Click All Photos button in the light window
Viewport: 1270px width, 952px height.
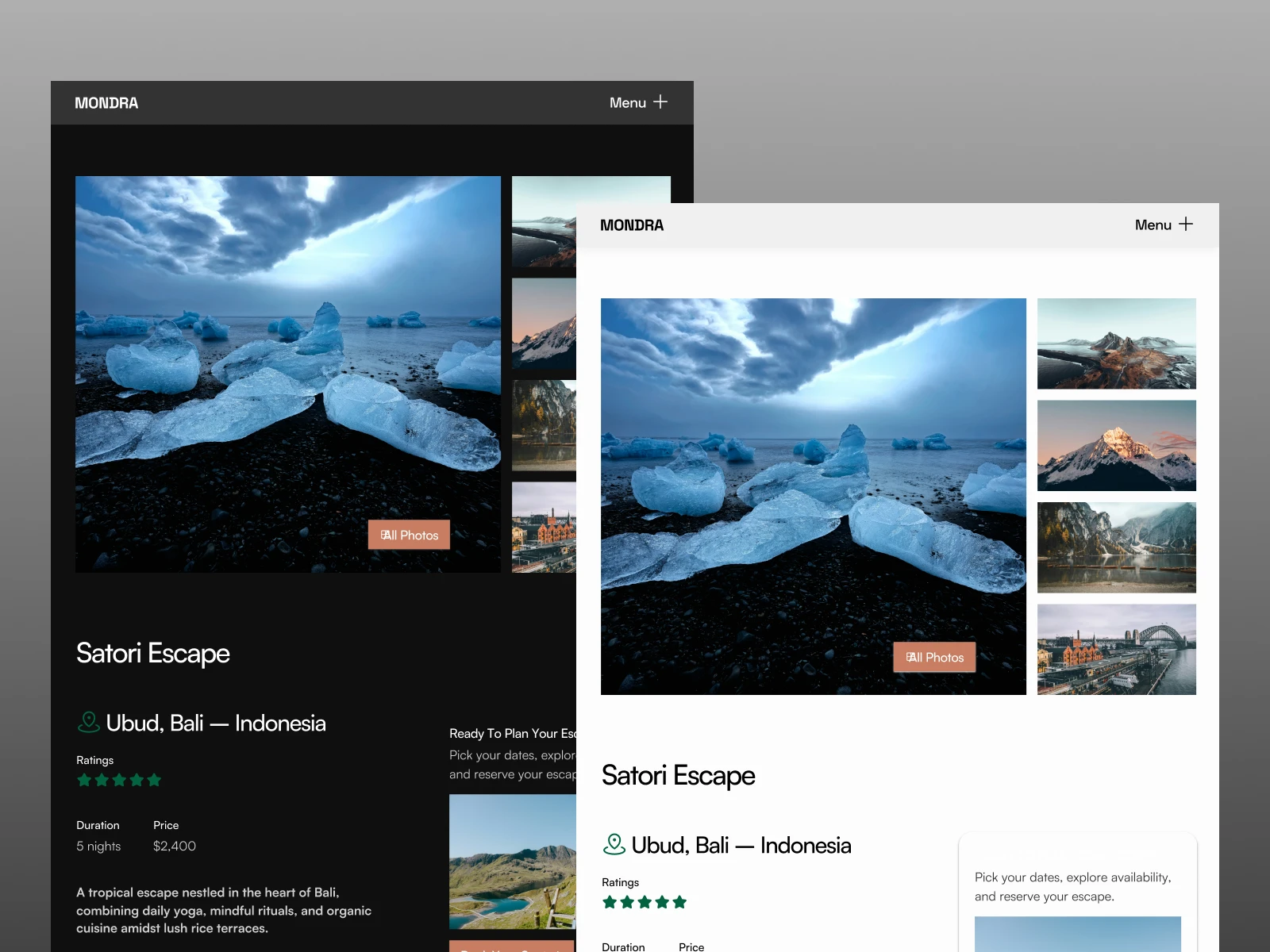pos(934,657)
